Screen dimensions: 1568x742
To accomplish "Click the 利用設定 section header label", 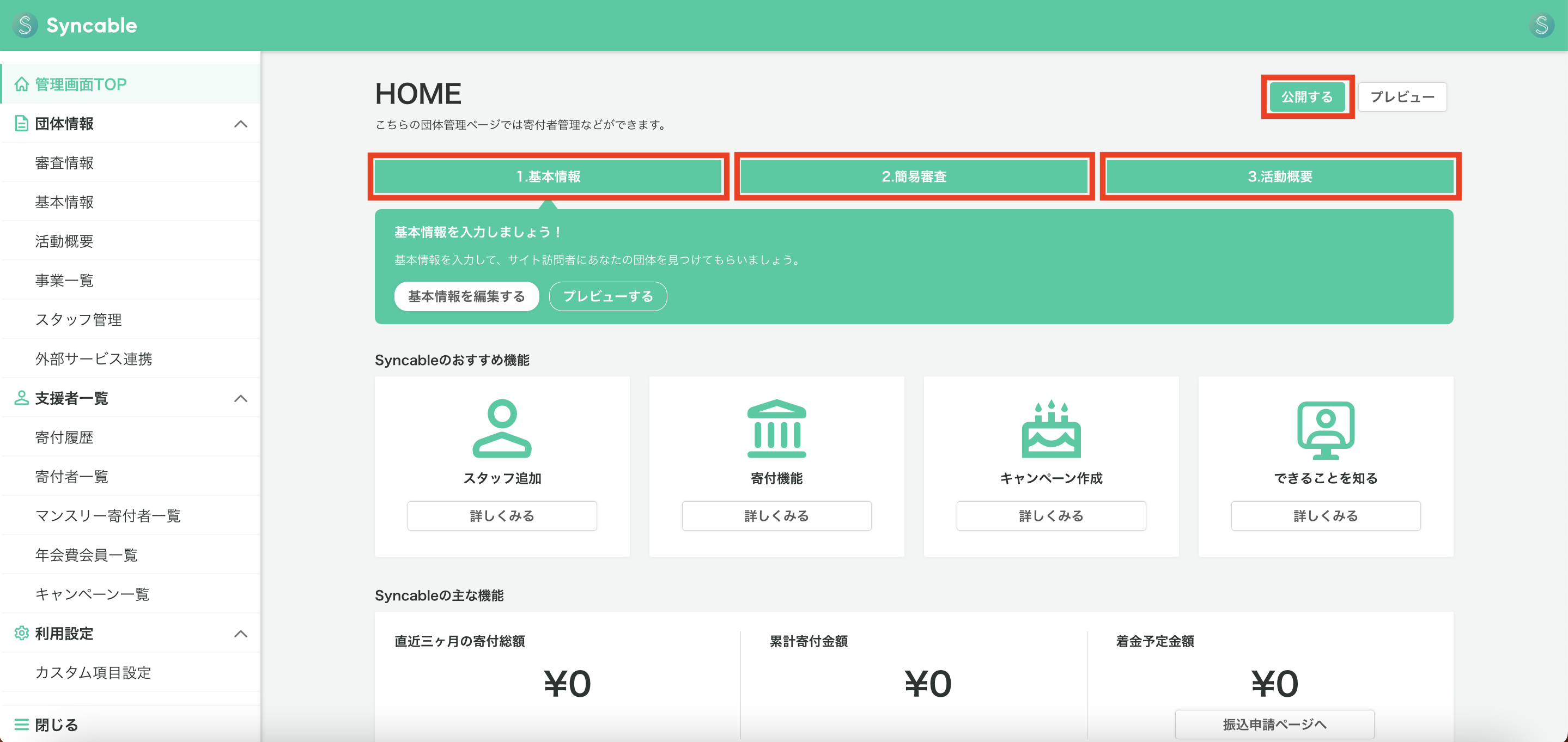I will pos(64,633).
